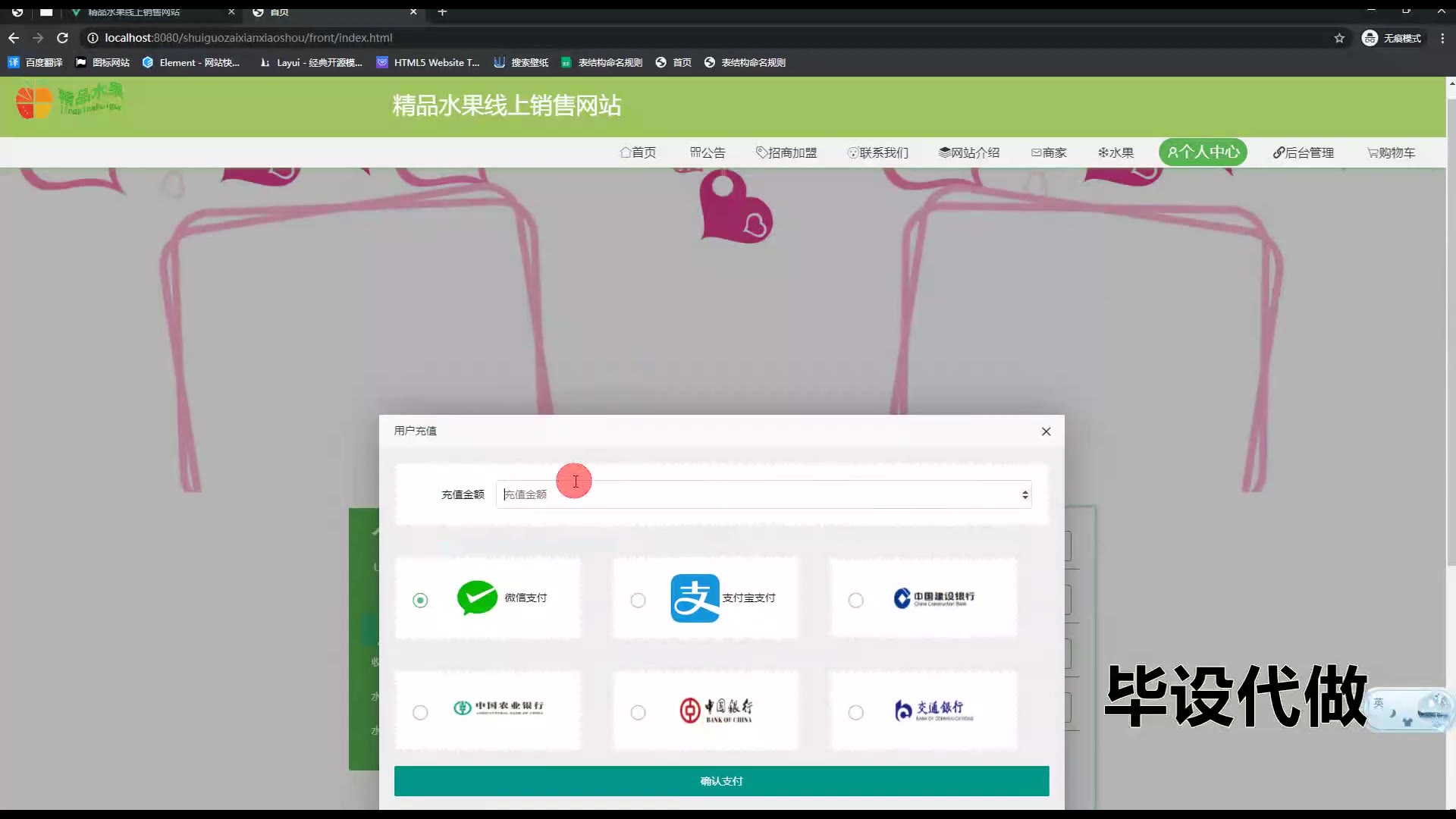Open the 个人中心 navigation item
This screenshot has width=1456, height=819.
point(1203,152)
